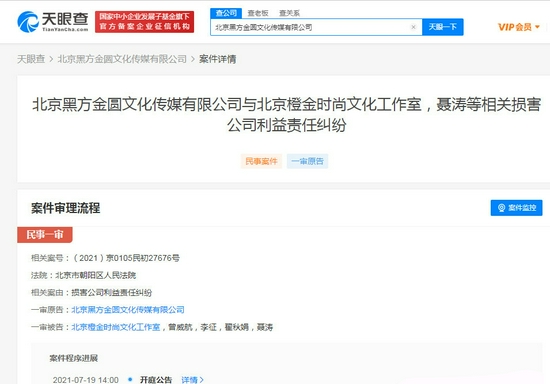The image size is (550, 384).
Task: Open the Tianyancha home logo
Action: [x=53, y=22]
